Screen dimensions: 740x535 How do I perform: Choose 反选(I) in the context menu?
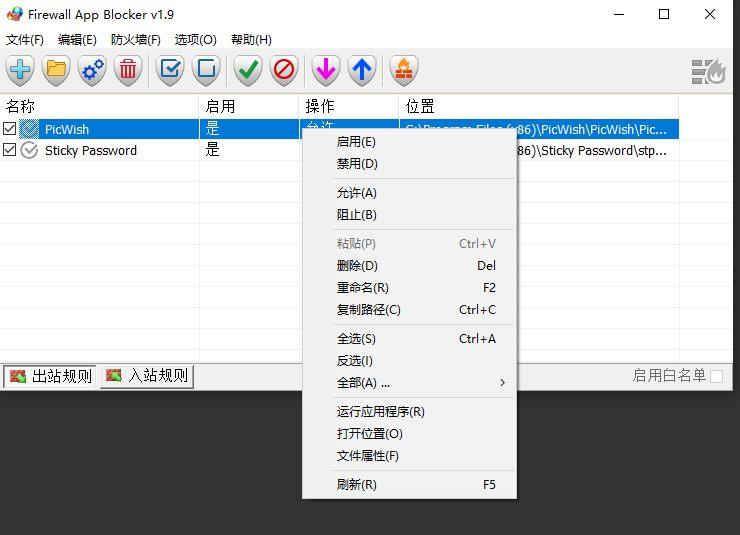(x=409, y=360)
